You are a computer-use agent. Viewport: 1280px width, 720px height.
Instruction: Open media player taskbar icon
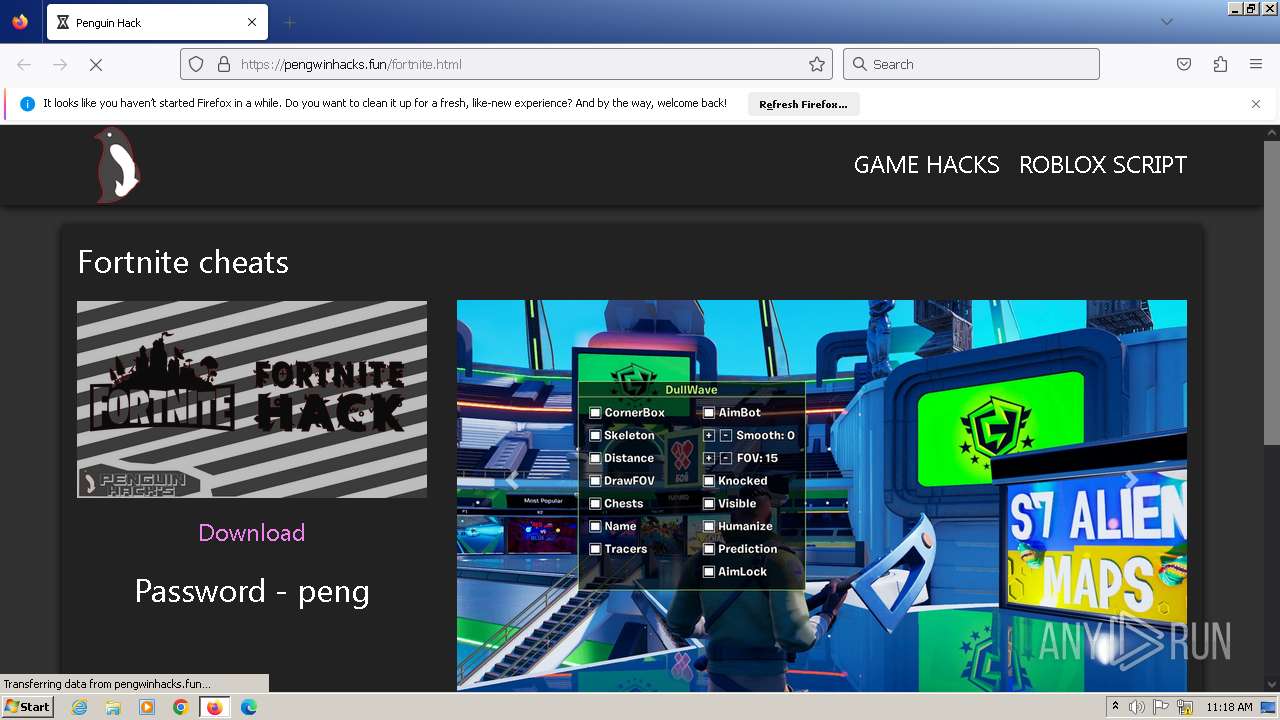(x=147, y=707)
